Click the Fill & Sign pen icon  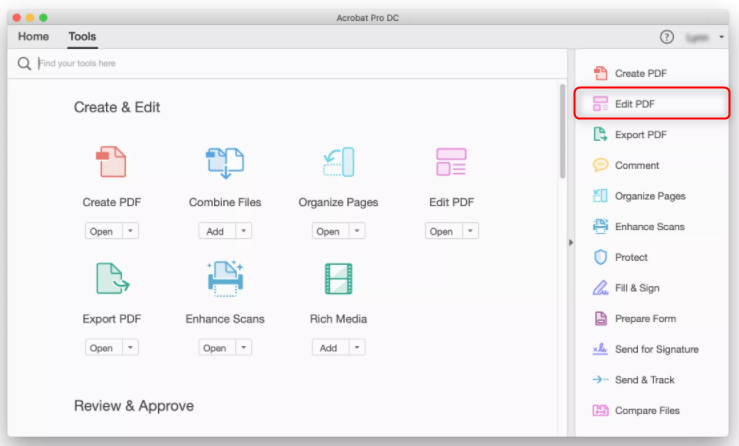click(x=600, y=288)
